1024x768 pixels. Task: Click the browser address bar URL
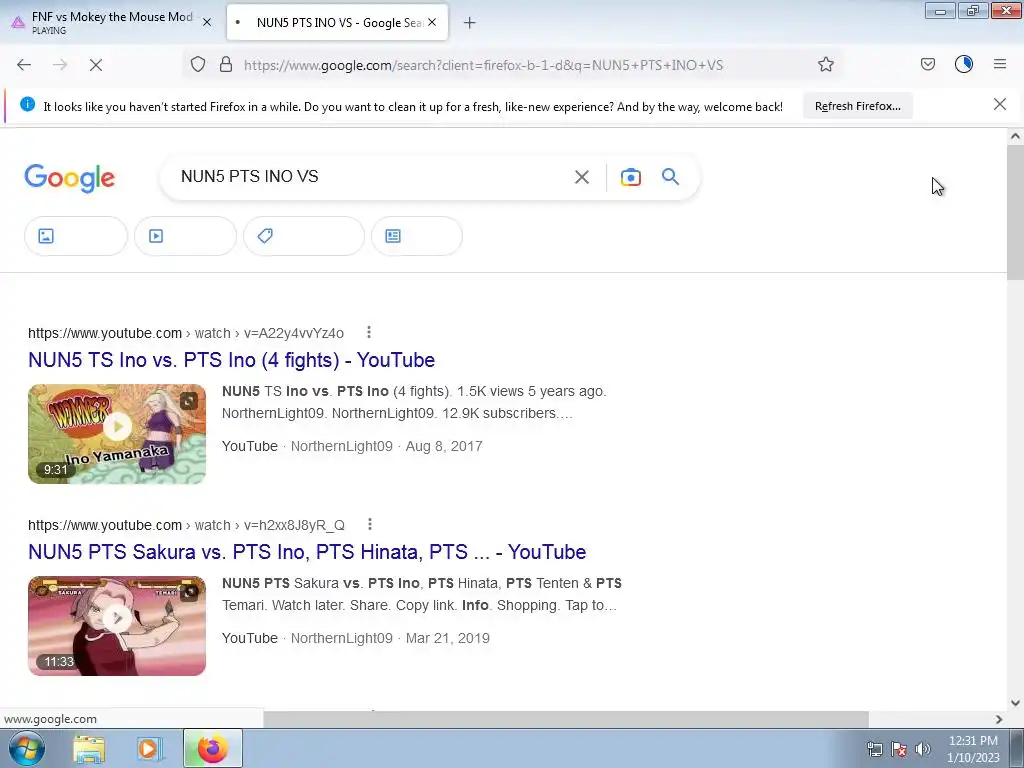point(483,65)
